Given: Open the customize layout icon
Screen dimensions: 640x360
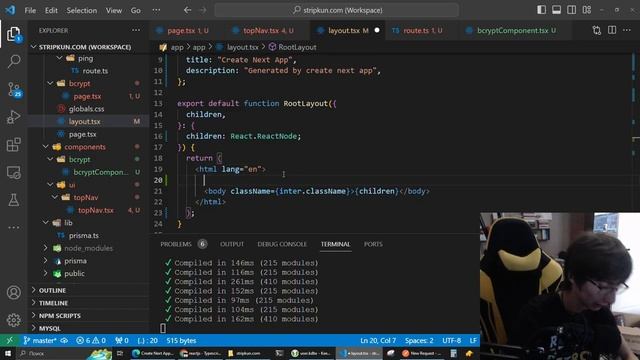Looking at the screenshot, I should (x=587, y=10).
